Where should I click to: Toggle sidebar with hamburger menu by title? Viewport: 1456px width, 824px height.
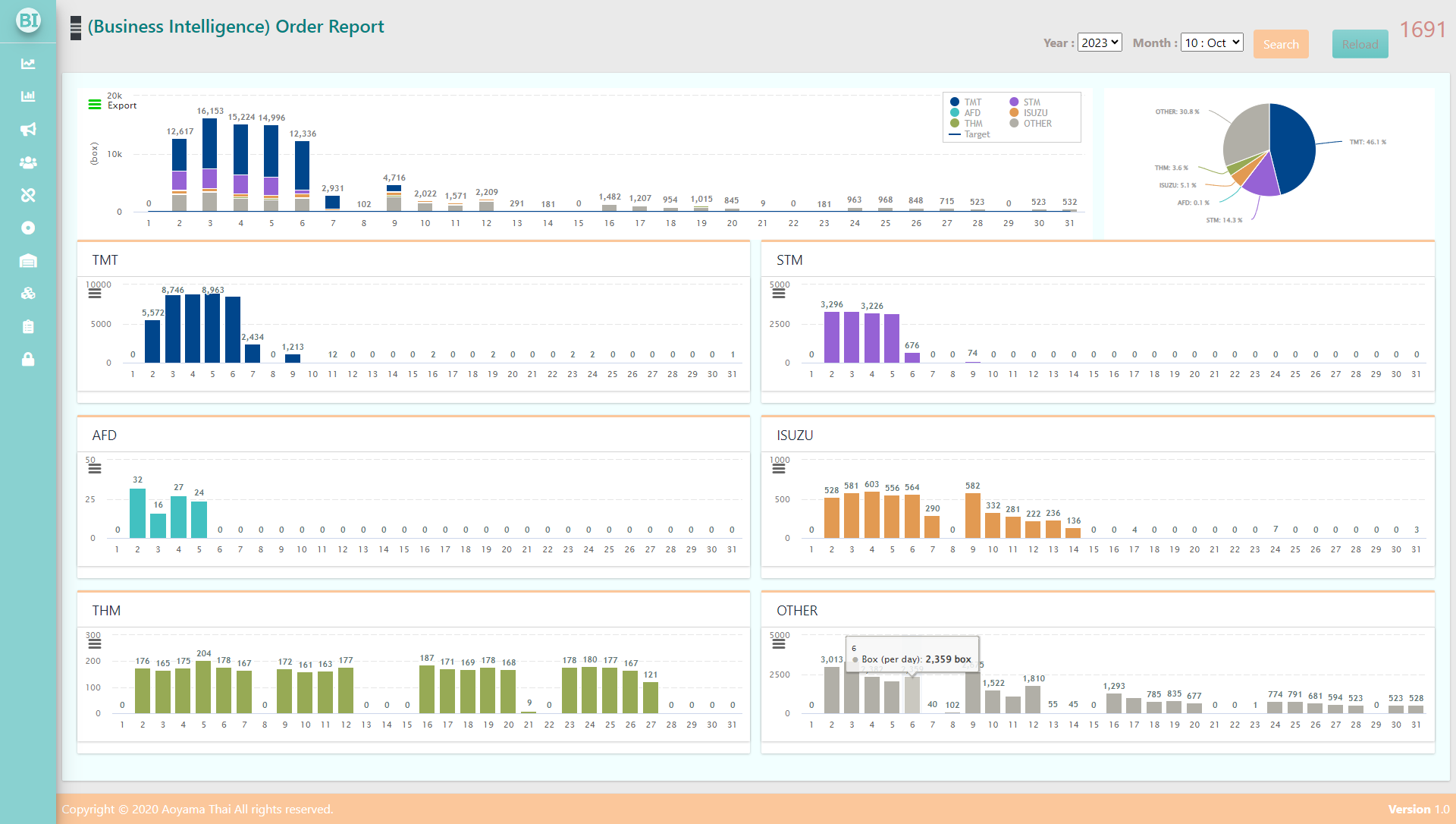point(76,28)
